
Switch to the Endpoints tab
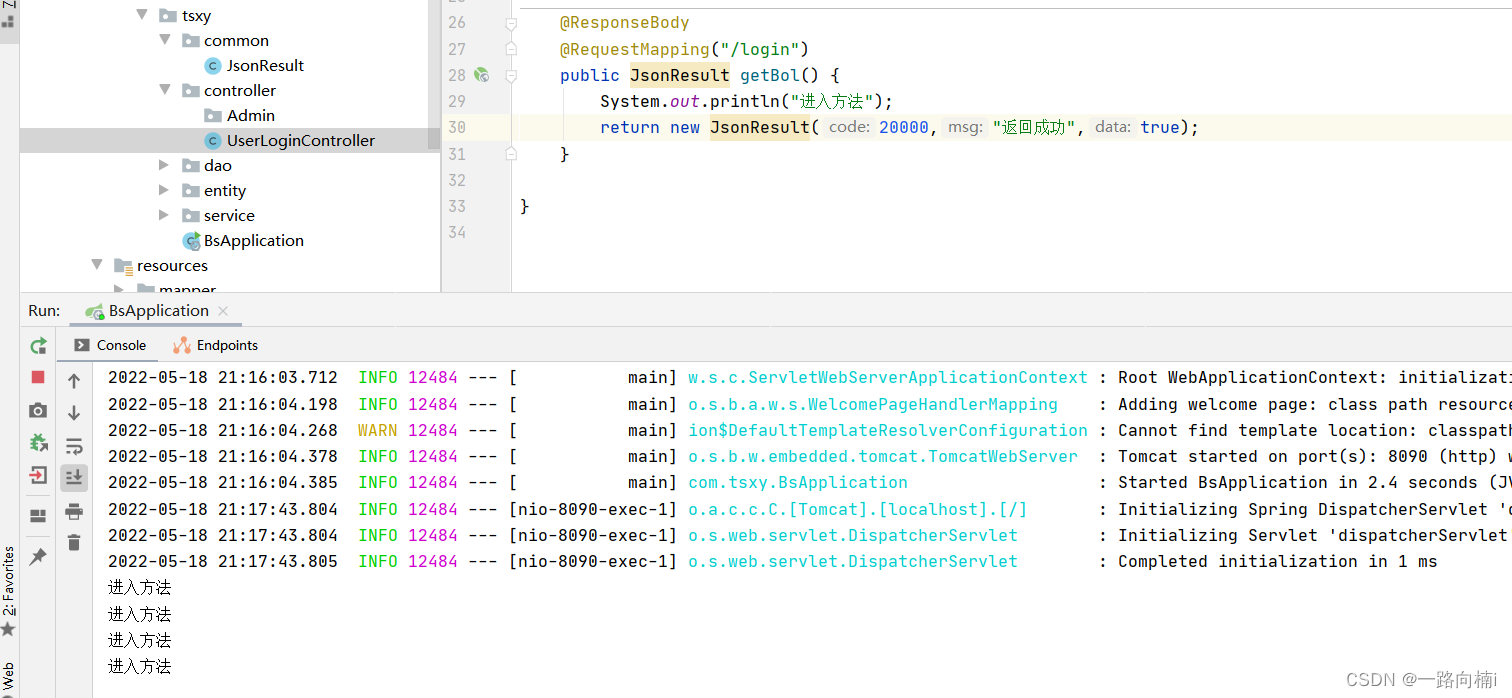(x=215, y=345)
